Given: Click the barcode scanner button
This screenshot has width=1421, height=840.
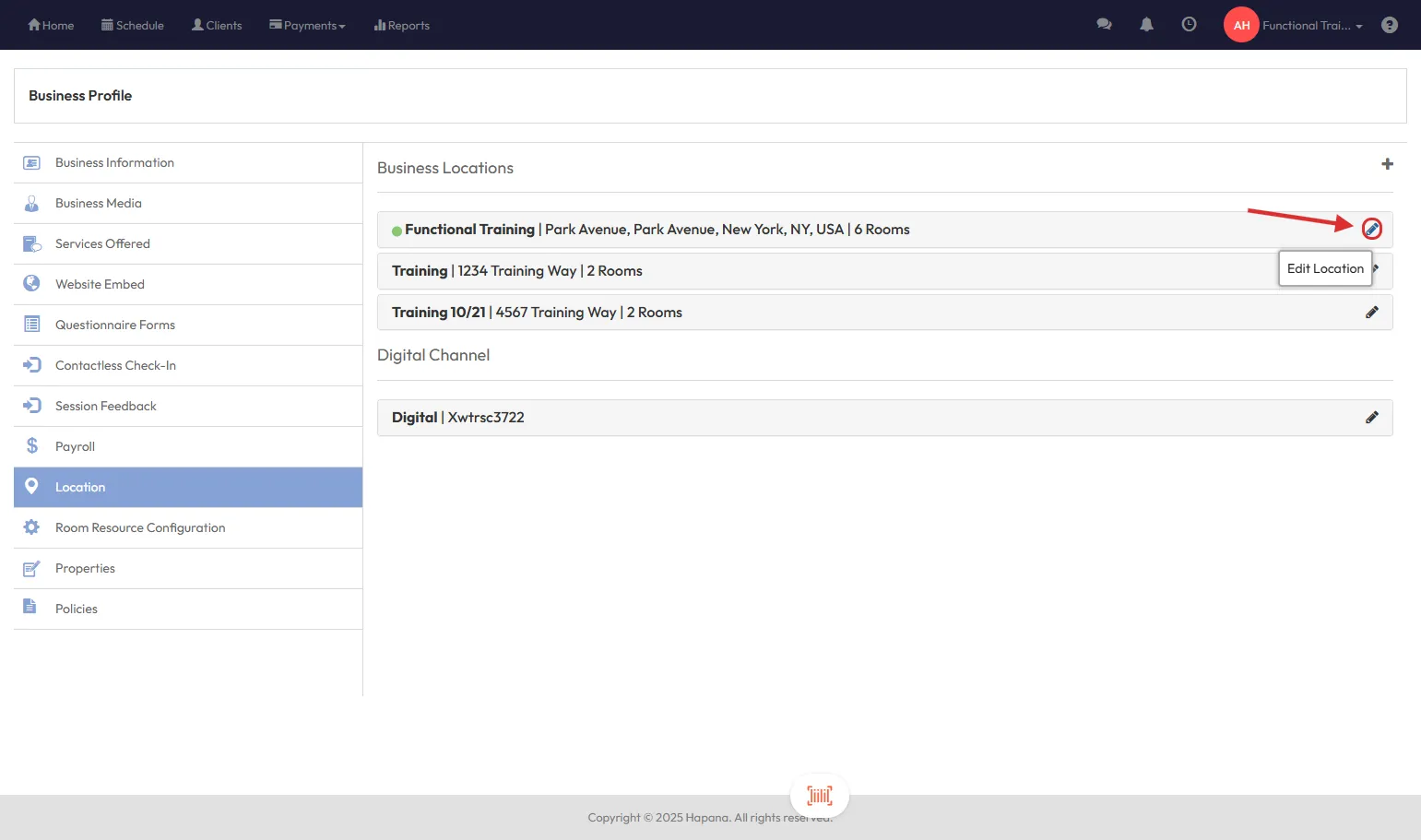Looking at the screenshot, I should click(819, 796).
